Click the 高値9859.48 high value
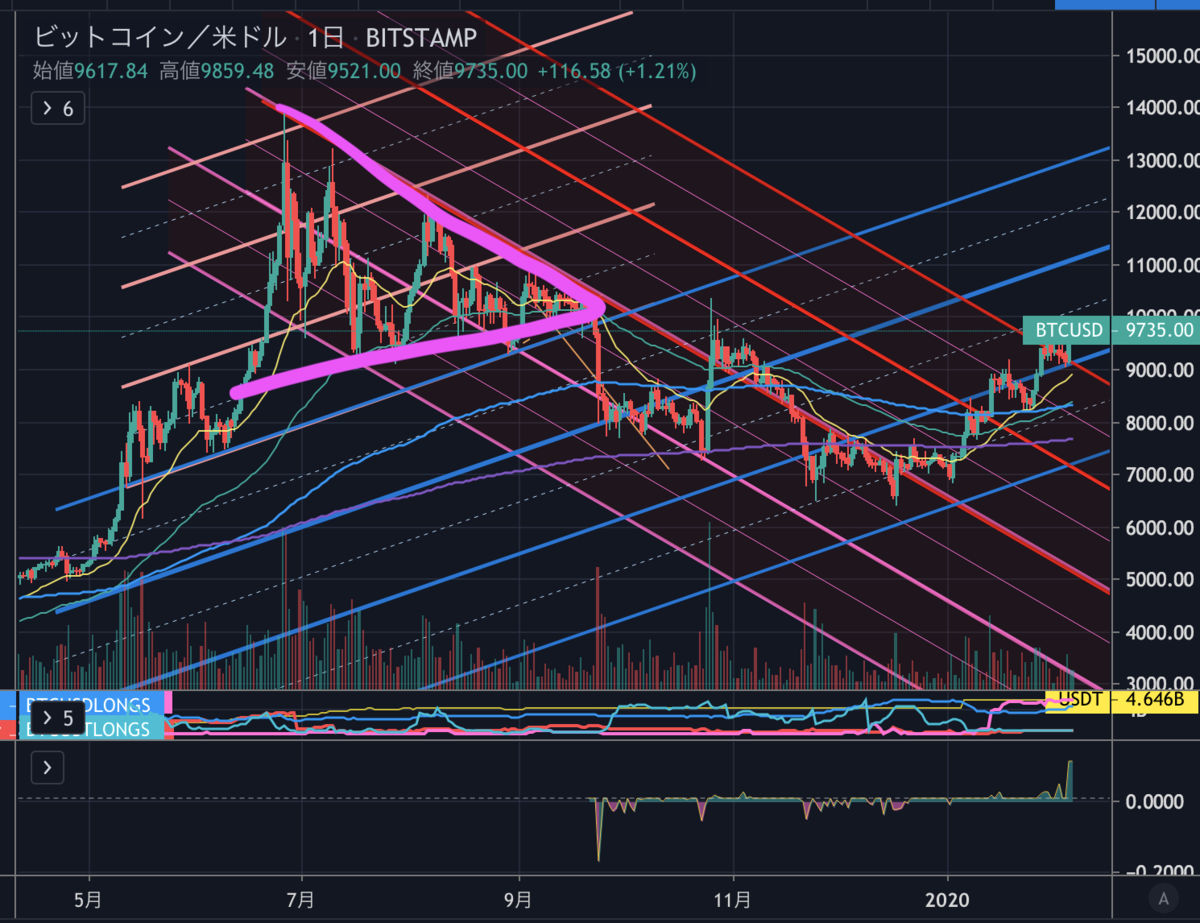Screen dimensions: 1200x923 click(216, 71)
